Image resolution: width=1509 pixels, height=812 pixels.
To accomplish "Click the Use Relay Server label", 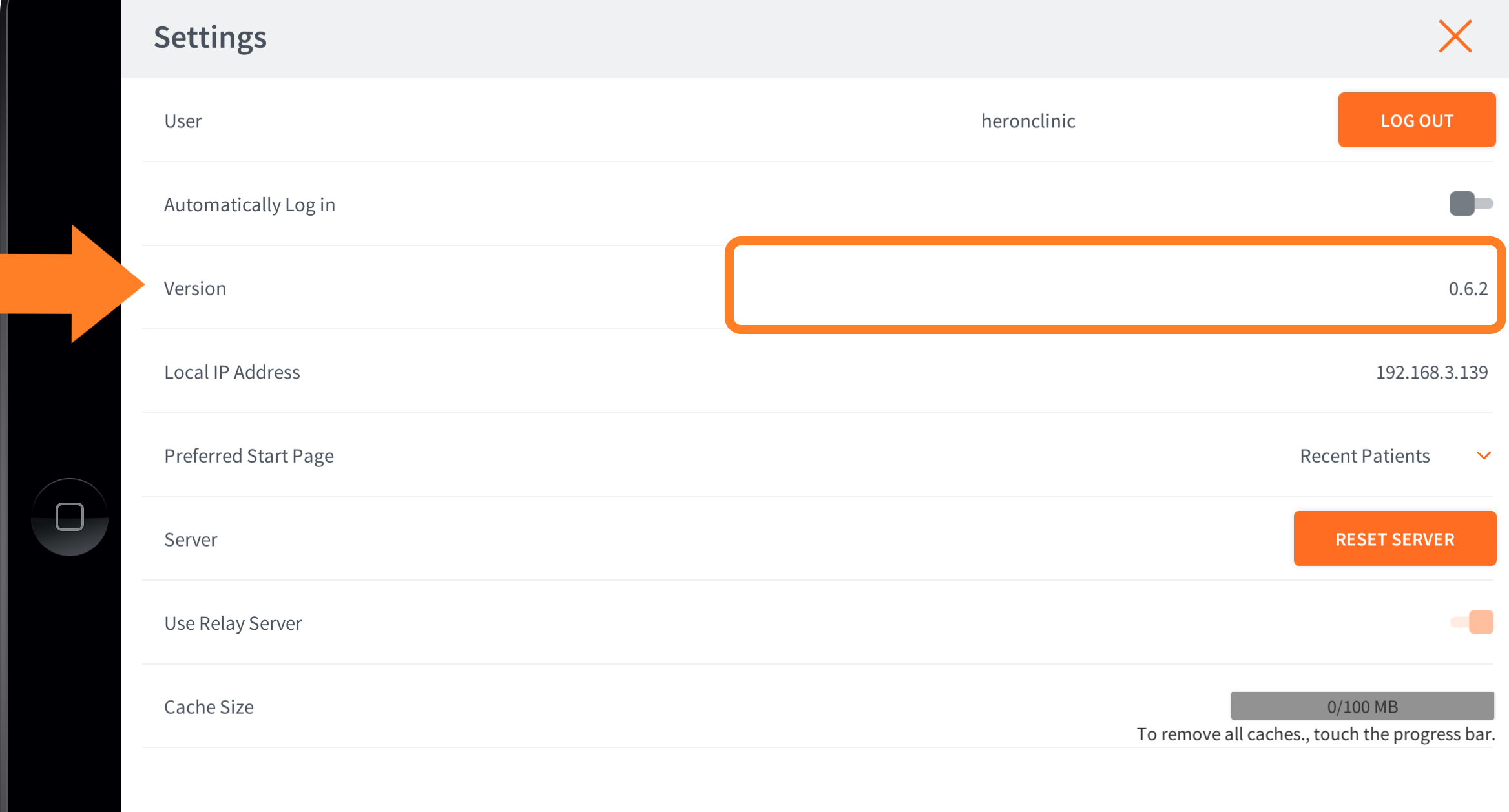I will point(233,623).
